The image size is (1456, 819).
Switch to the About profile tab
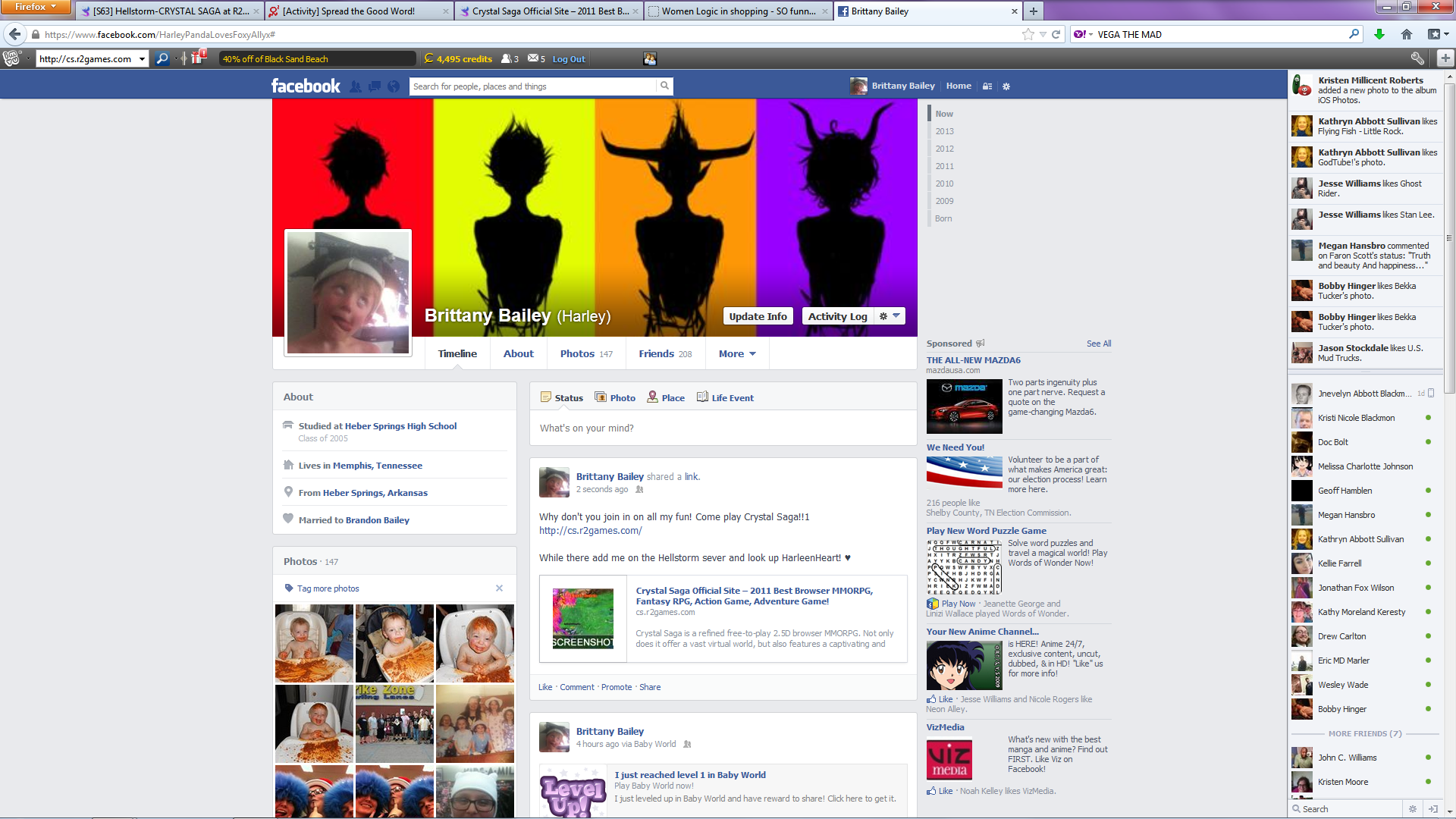coord(519,354)
